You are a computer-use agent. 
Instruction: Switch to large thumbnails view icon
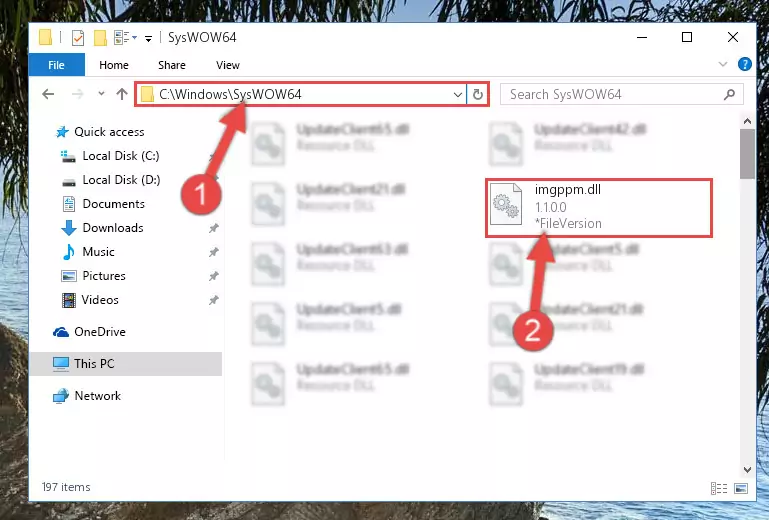741,488
